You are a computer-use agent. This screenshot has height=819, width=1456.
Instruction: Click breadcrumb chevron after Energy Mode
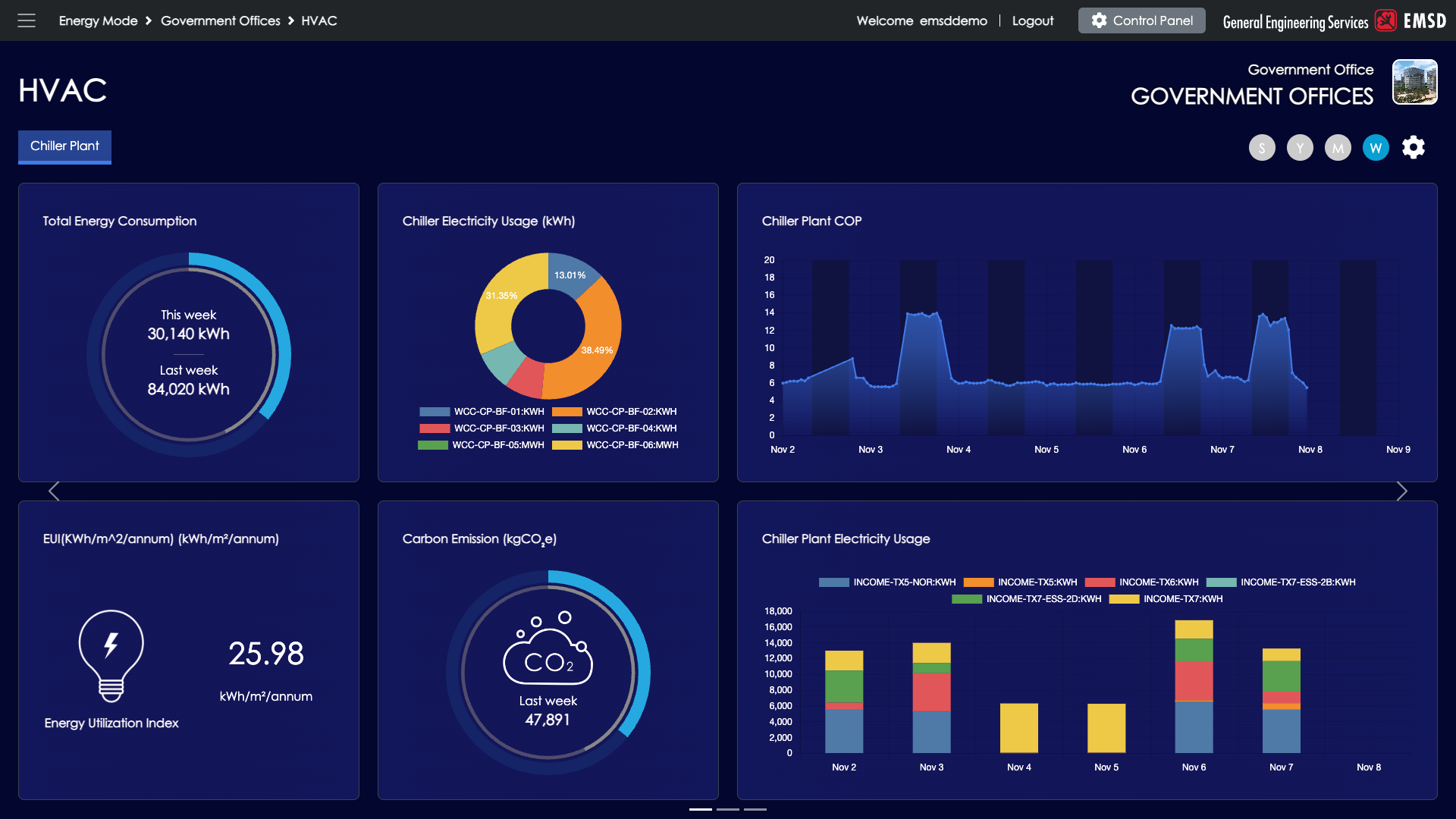[149, 21]
